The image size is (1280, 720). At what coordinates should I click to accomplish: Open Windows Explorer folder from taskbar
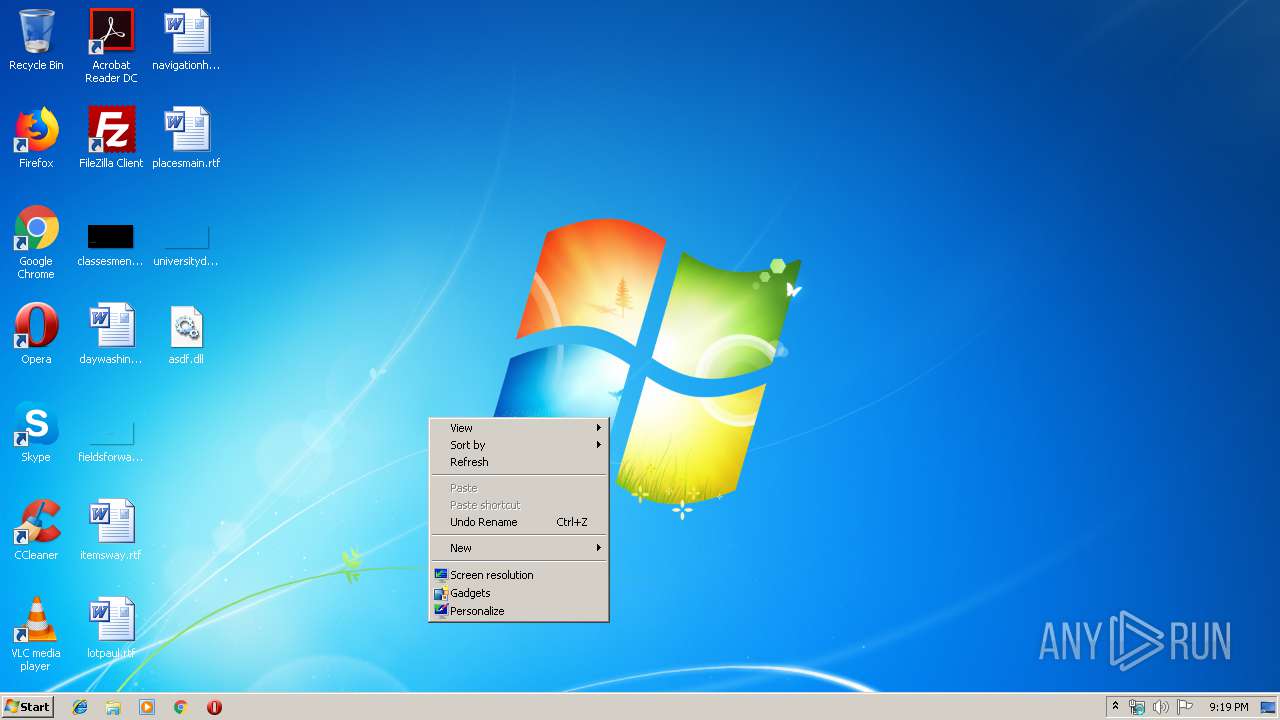tap(113, 707)
